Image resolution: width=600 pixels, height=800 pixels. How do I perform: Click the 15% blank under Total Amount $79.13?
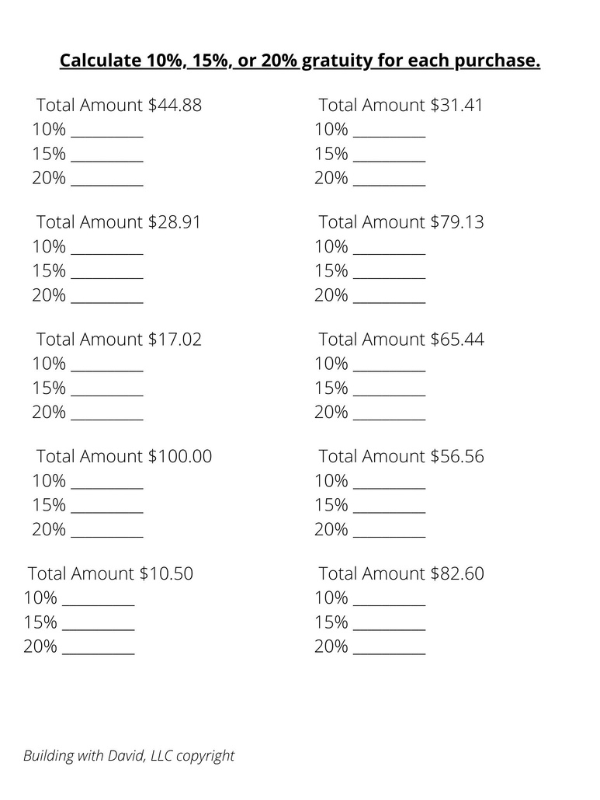click(389, 272)
